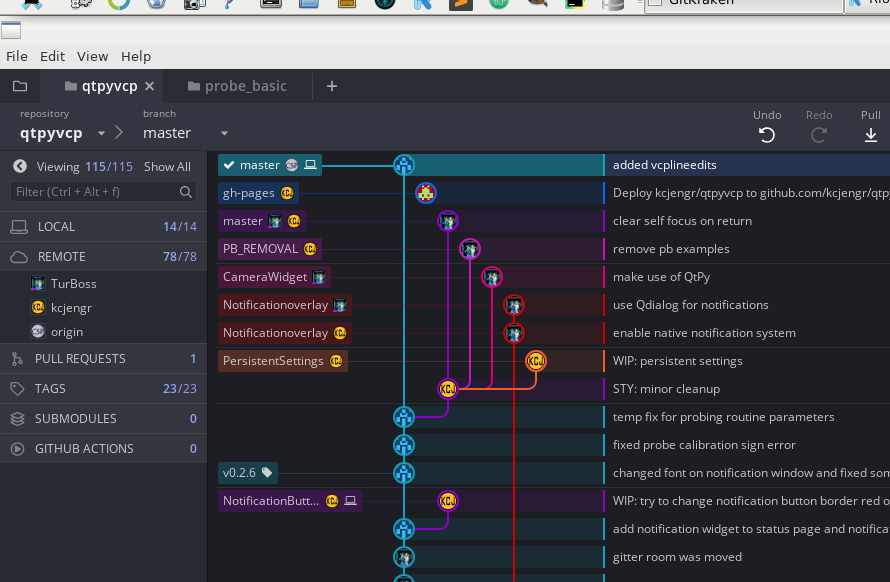
Task: Select commit 'gitter room was moved'
Action: pyautogui.click(x=677, y=557)
